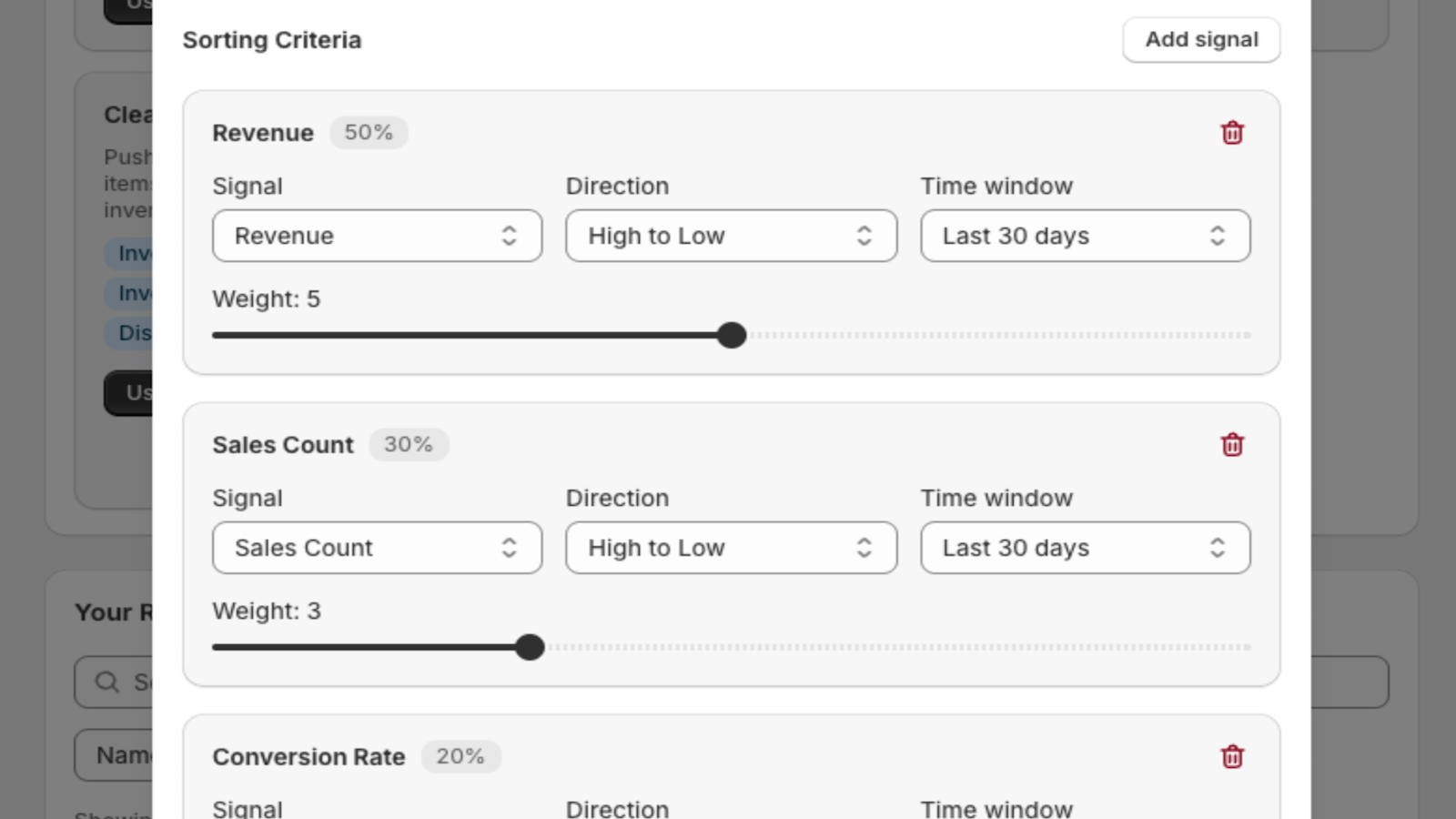Click the search magnifier icon behind the dialog
Image resolution: width=1456 pixels, height=819 pixels.
coord(107,682)
